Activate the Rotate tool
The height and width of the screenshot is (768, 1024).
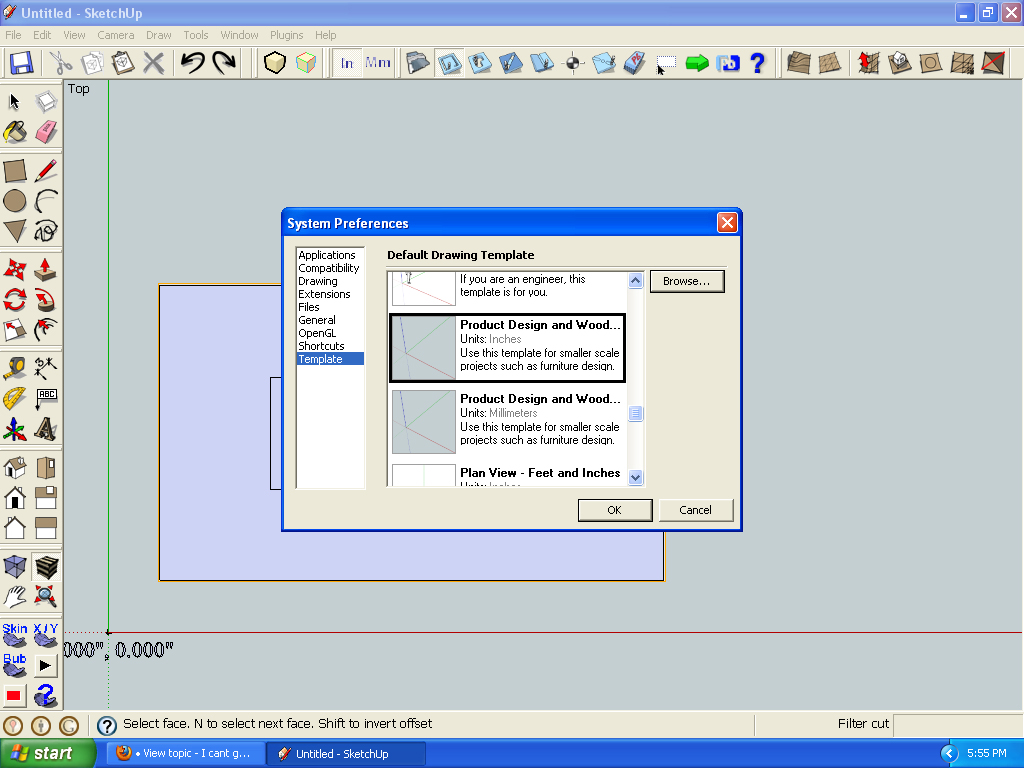pos(15,299)
